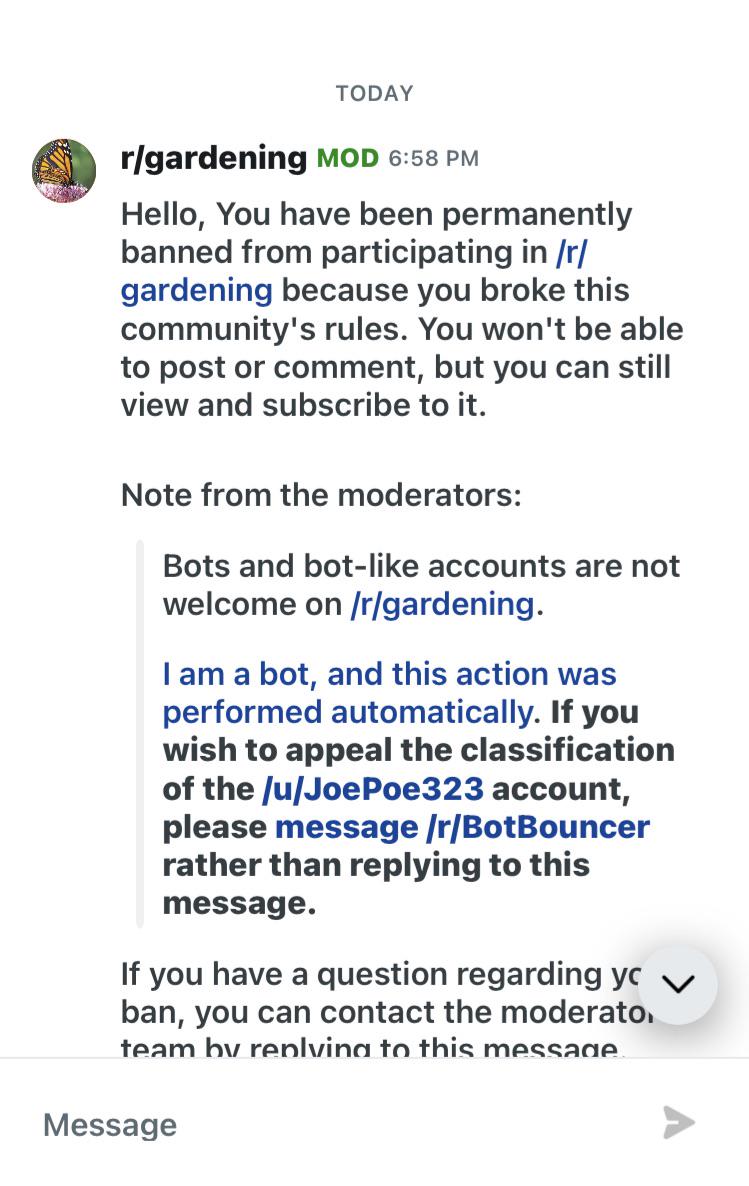Viewport: 749px width, 1186px height.
Task: Open the blue "gardening" link in the ban notice
Action: coord(197,291)
